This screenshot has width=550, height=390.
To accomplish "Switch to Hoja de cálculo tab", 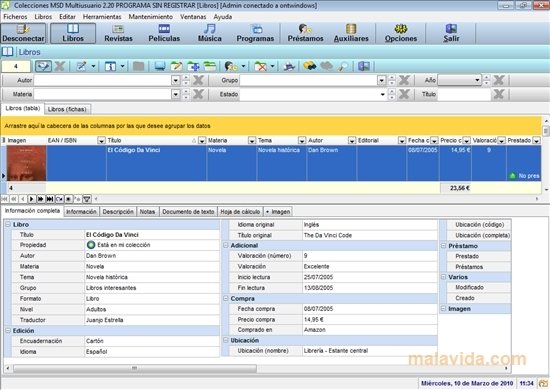I will 240,211.
